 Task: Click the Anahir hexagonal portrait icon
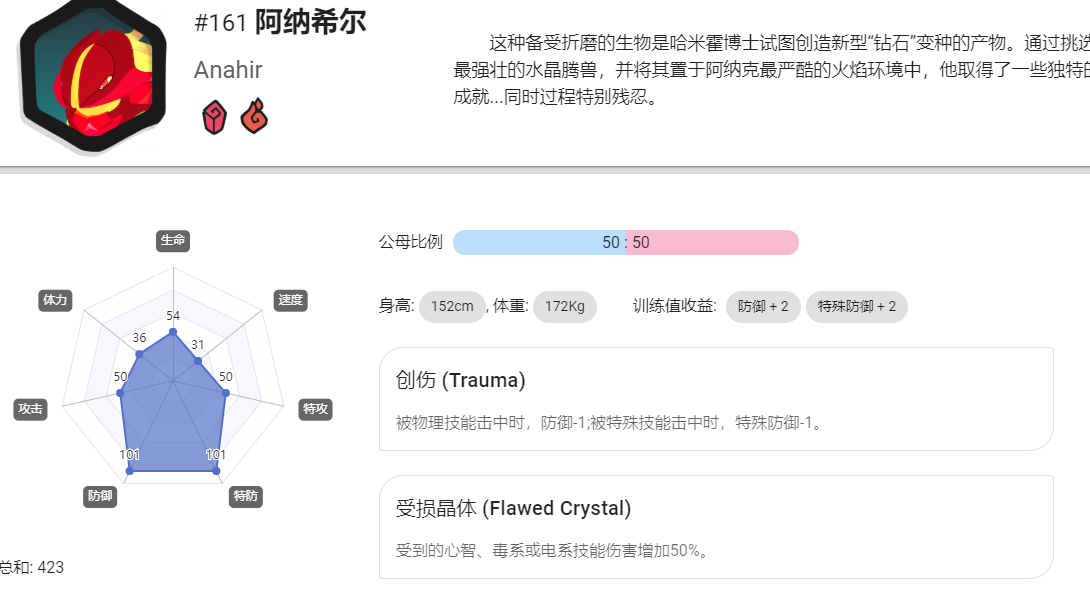92,74
